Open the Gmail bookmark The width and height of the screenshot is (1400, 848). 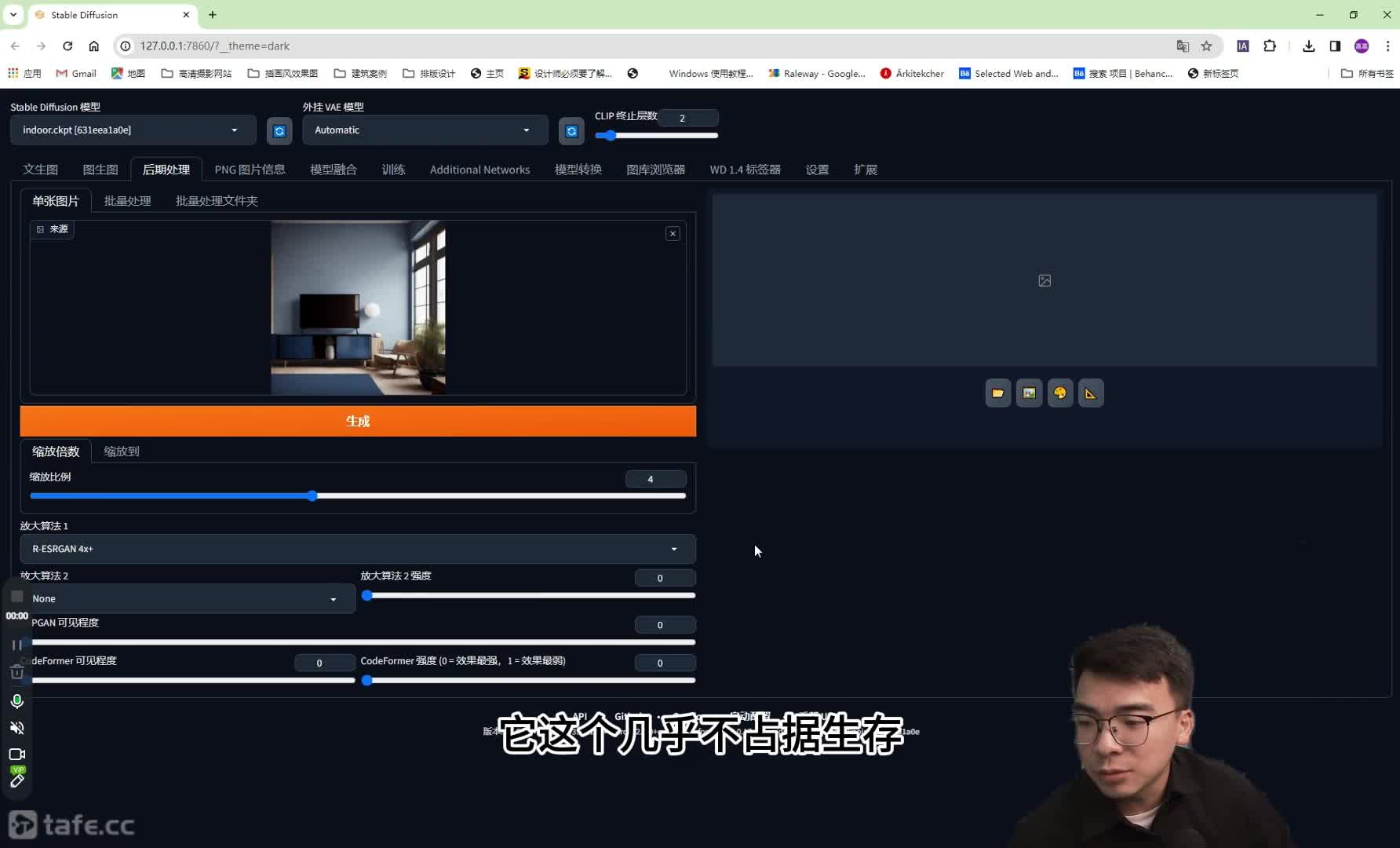pos(76,74)
